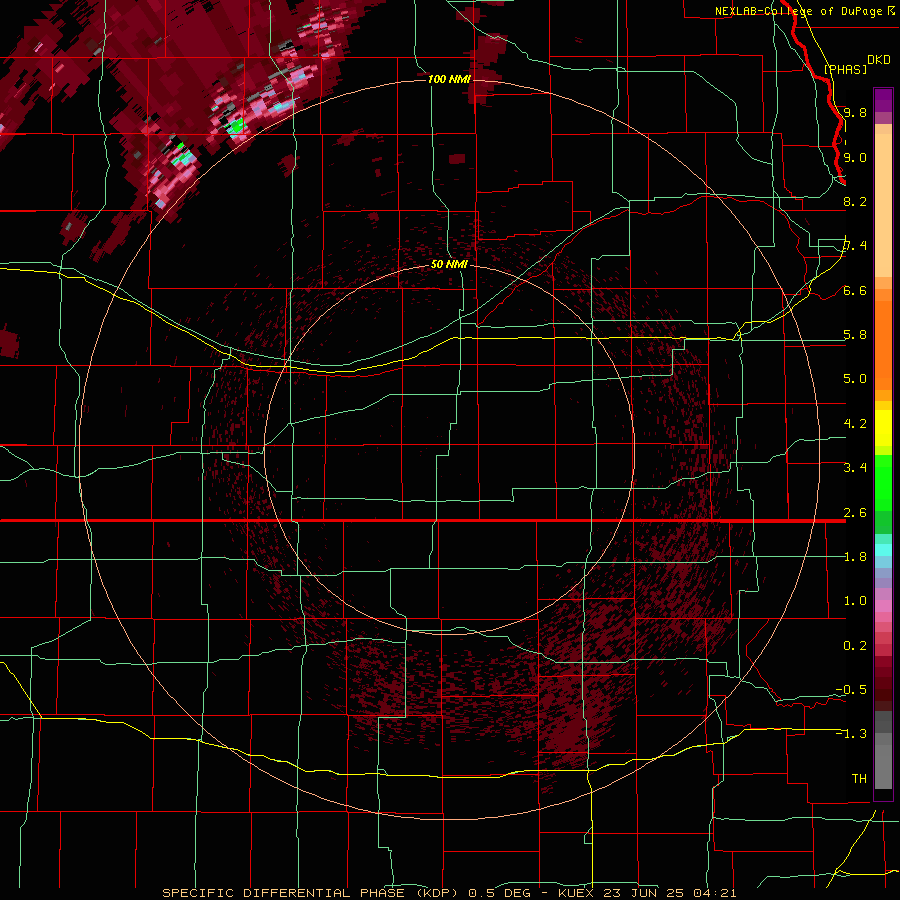Click the 4.2 value on the scale
The image size is (900, 900).
(855, 424)
